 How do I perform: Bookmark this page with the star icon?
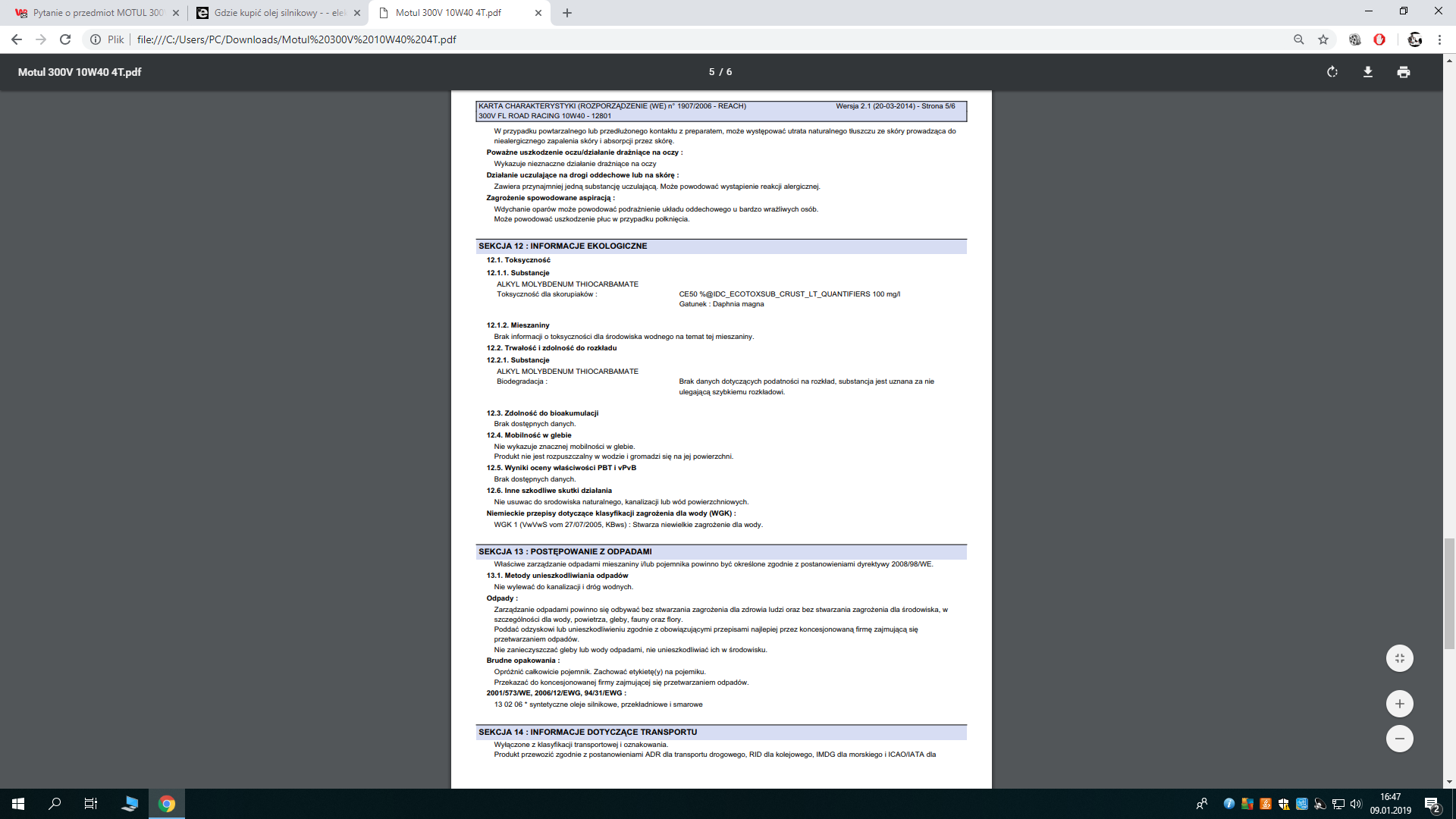click(1323, 39)
